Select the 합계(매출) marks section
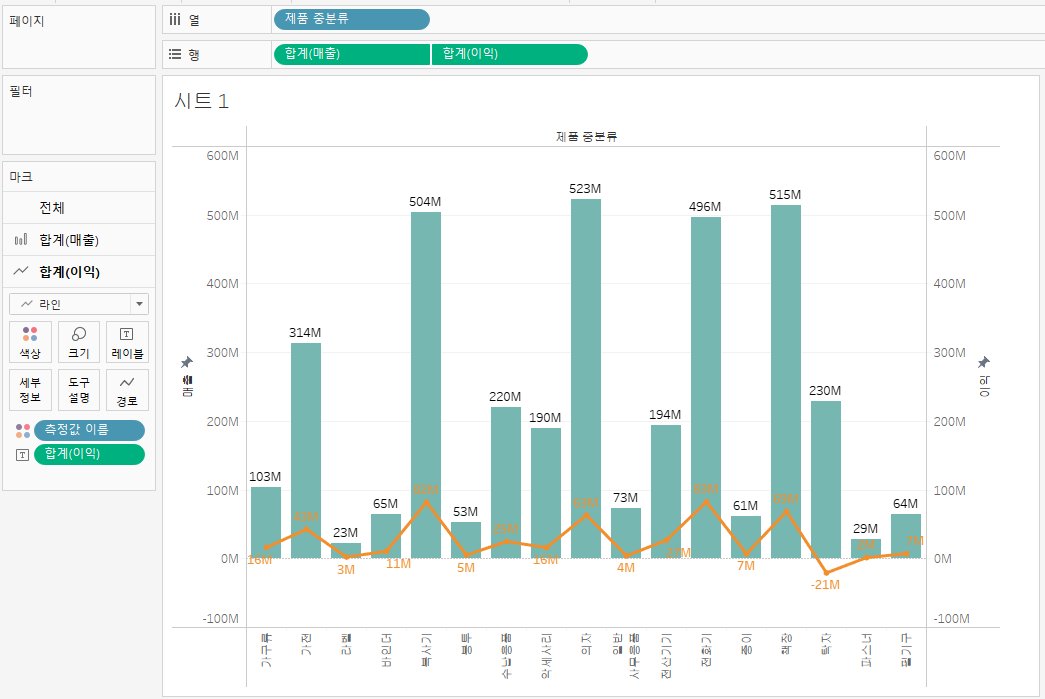 (x=79, y=239)
